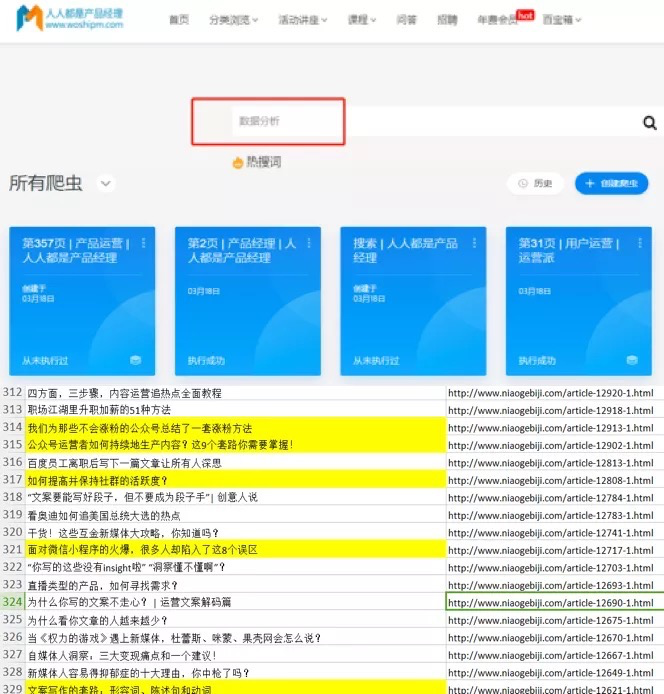
Task: Click URL cell article-12784-1.html
Action: tap(555, 497)
